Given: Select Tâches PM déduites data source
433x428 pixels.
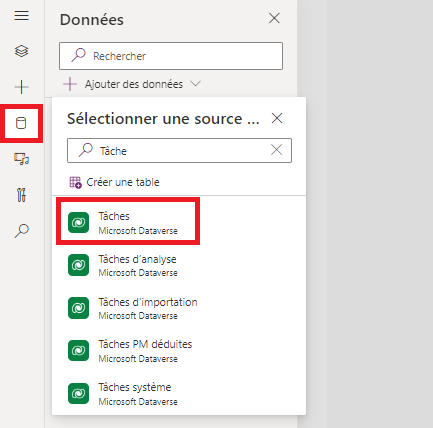Looking at the screenshot, I should (179, 351).
